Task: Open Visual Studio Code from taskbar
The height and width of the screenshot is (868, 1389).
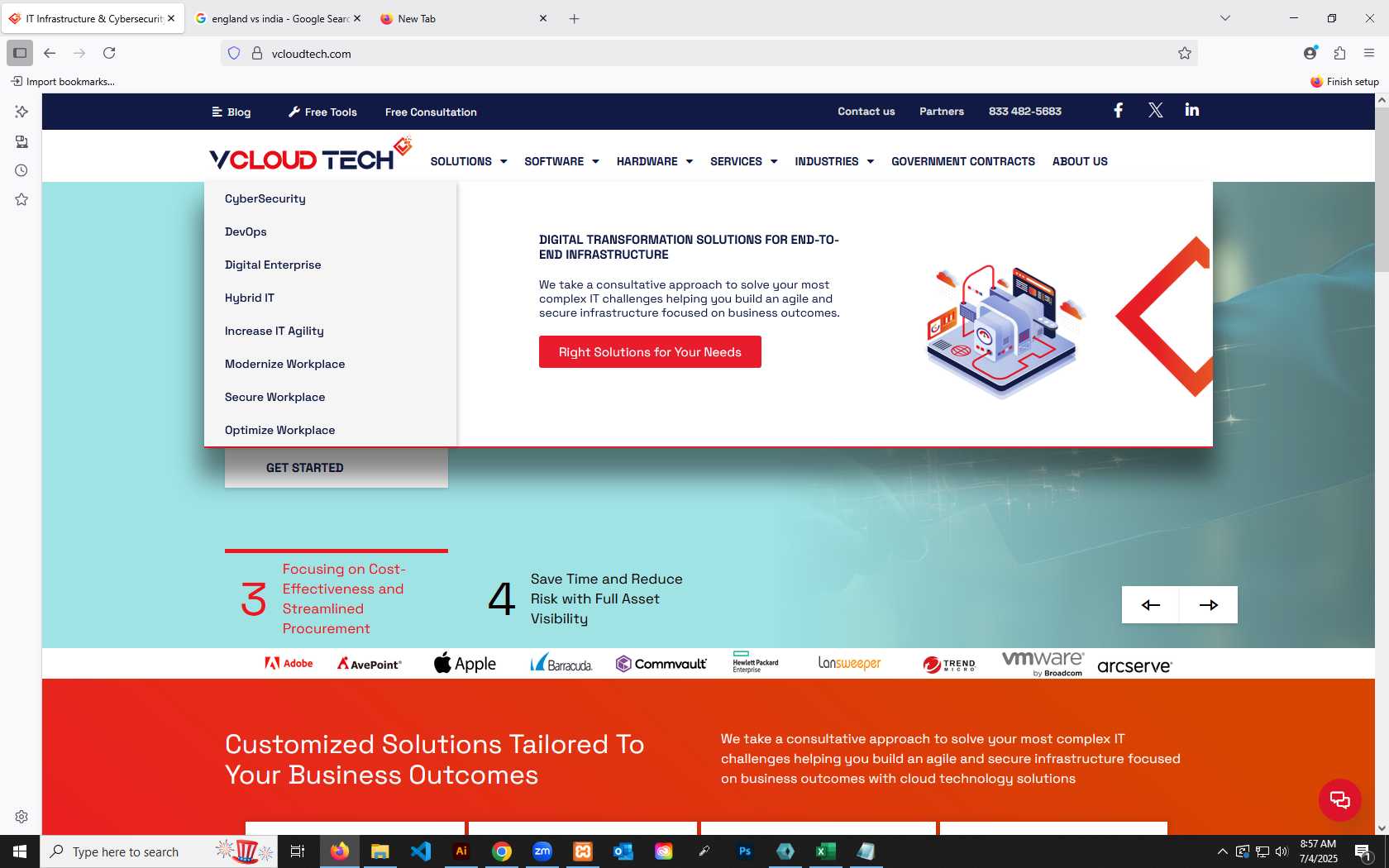Action: 420,851
